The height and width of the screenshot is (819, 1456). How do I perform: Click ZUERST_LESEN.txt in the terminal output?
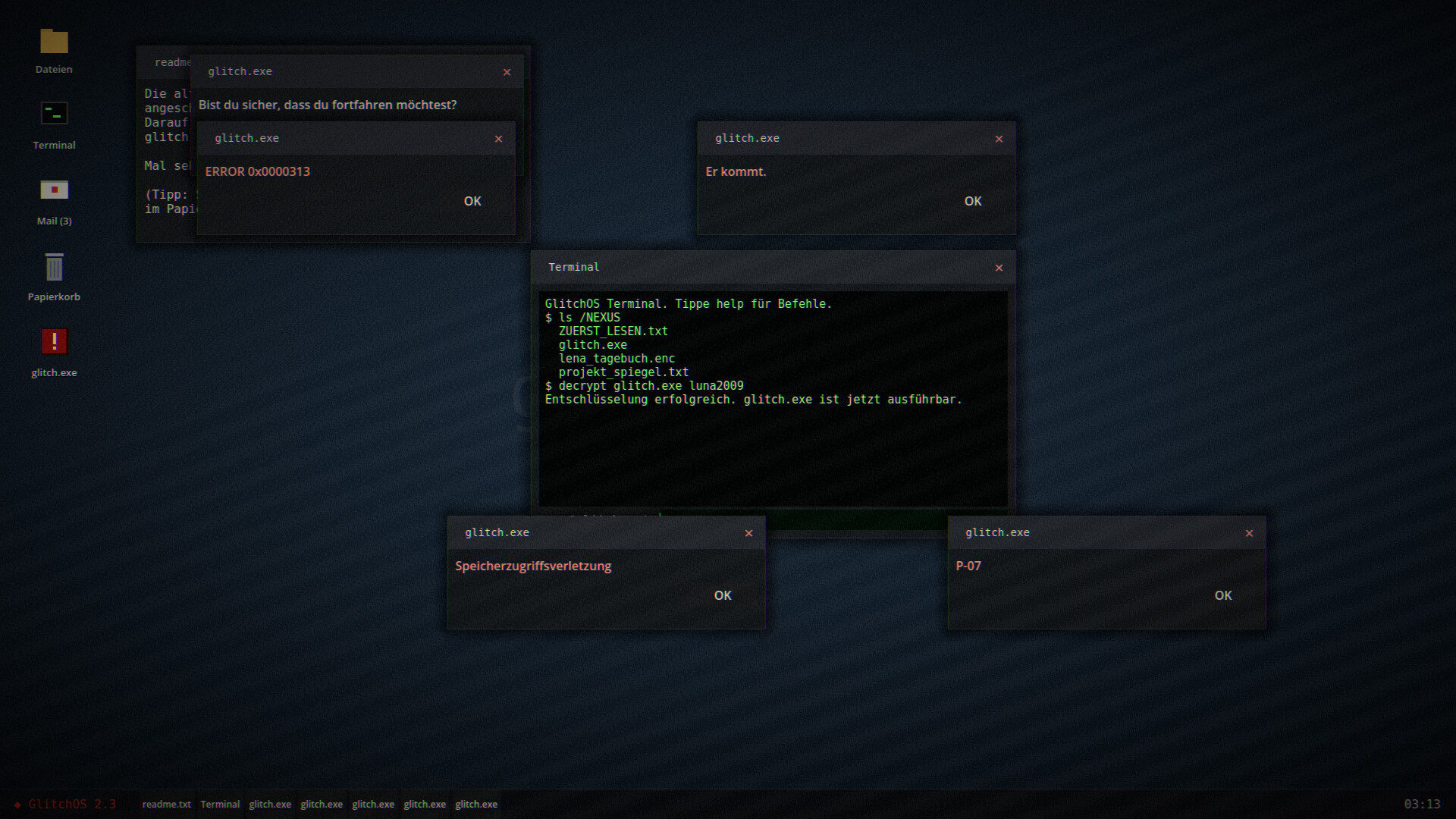[613, 331]
